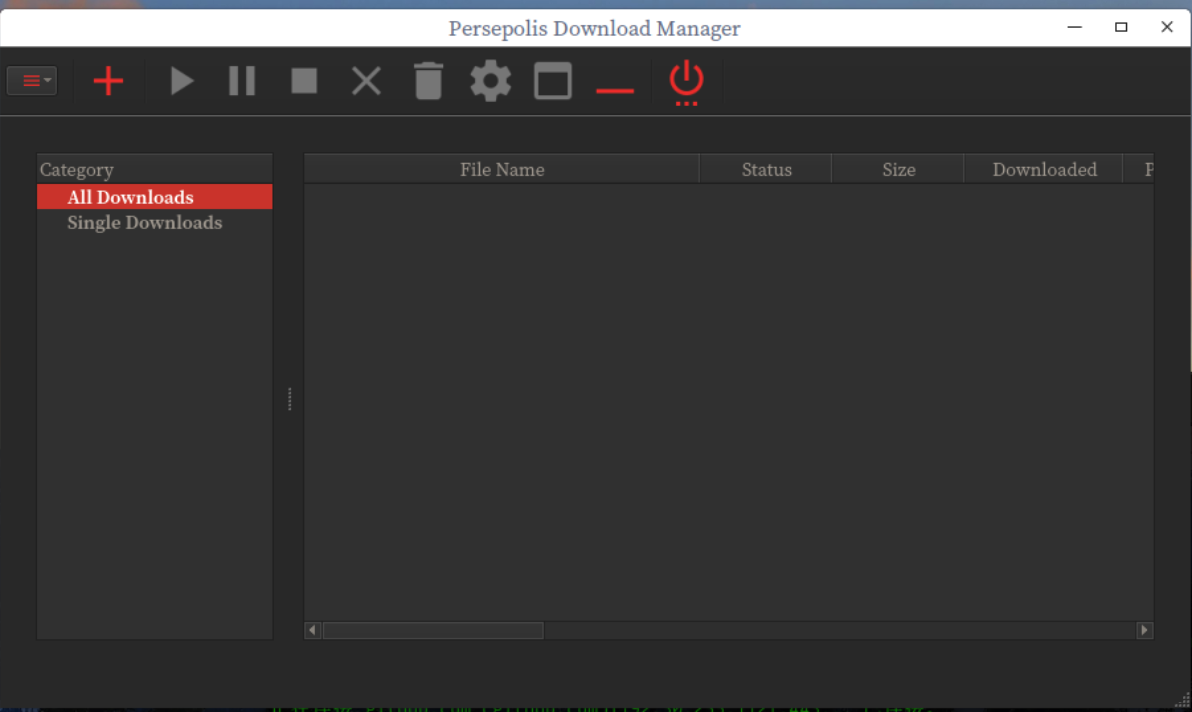Sort by the Downloaded column header
Viewport: 1192px width, 712px height.
click(x=1044, y=169)
